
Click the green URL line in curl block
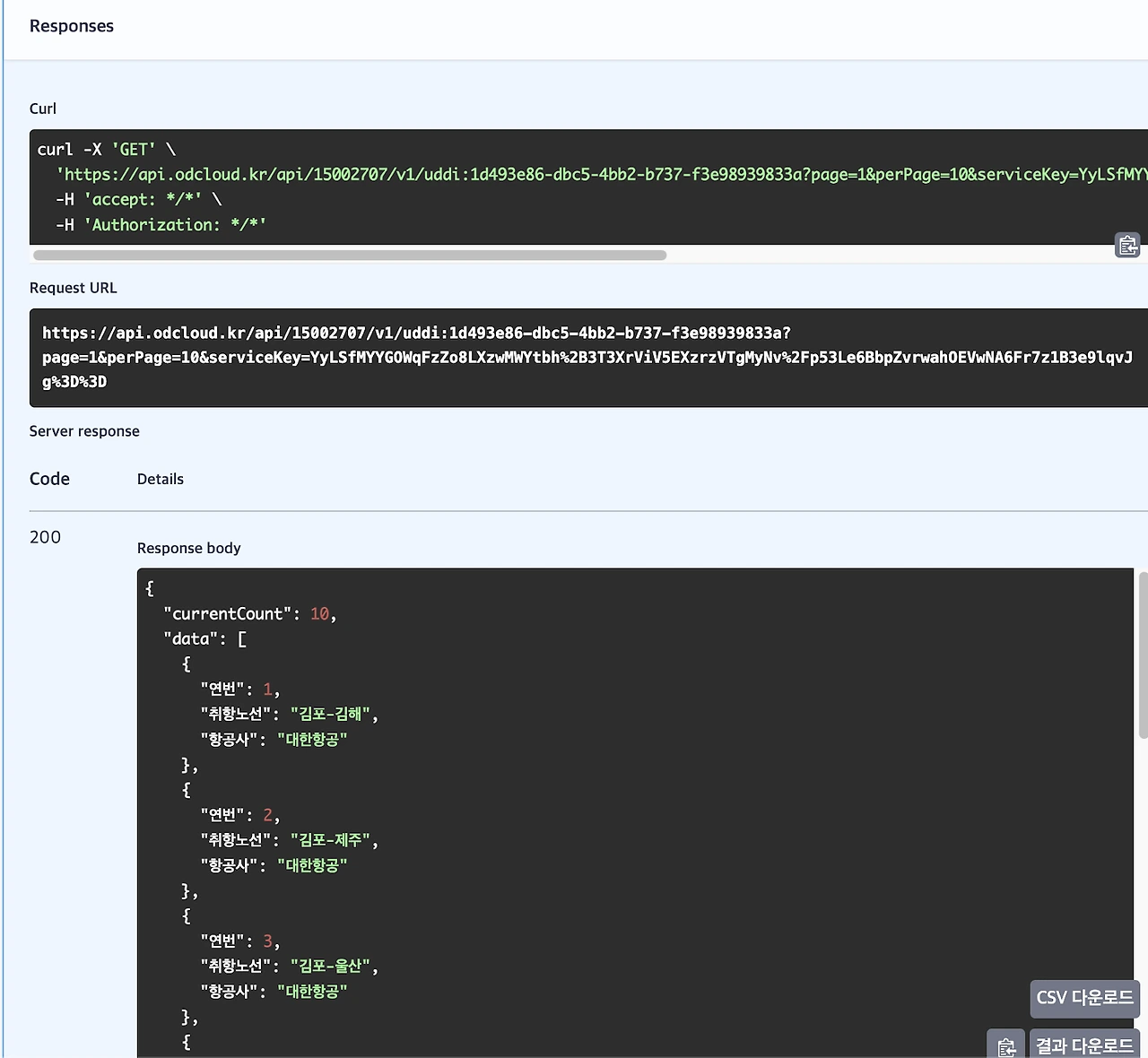(602, 175)
